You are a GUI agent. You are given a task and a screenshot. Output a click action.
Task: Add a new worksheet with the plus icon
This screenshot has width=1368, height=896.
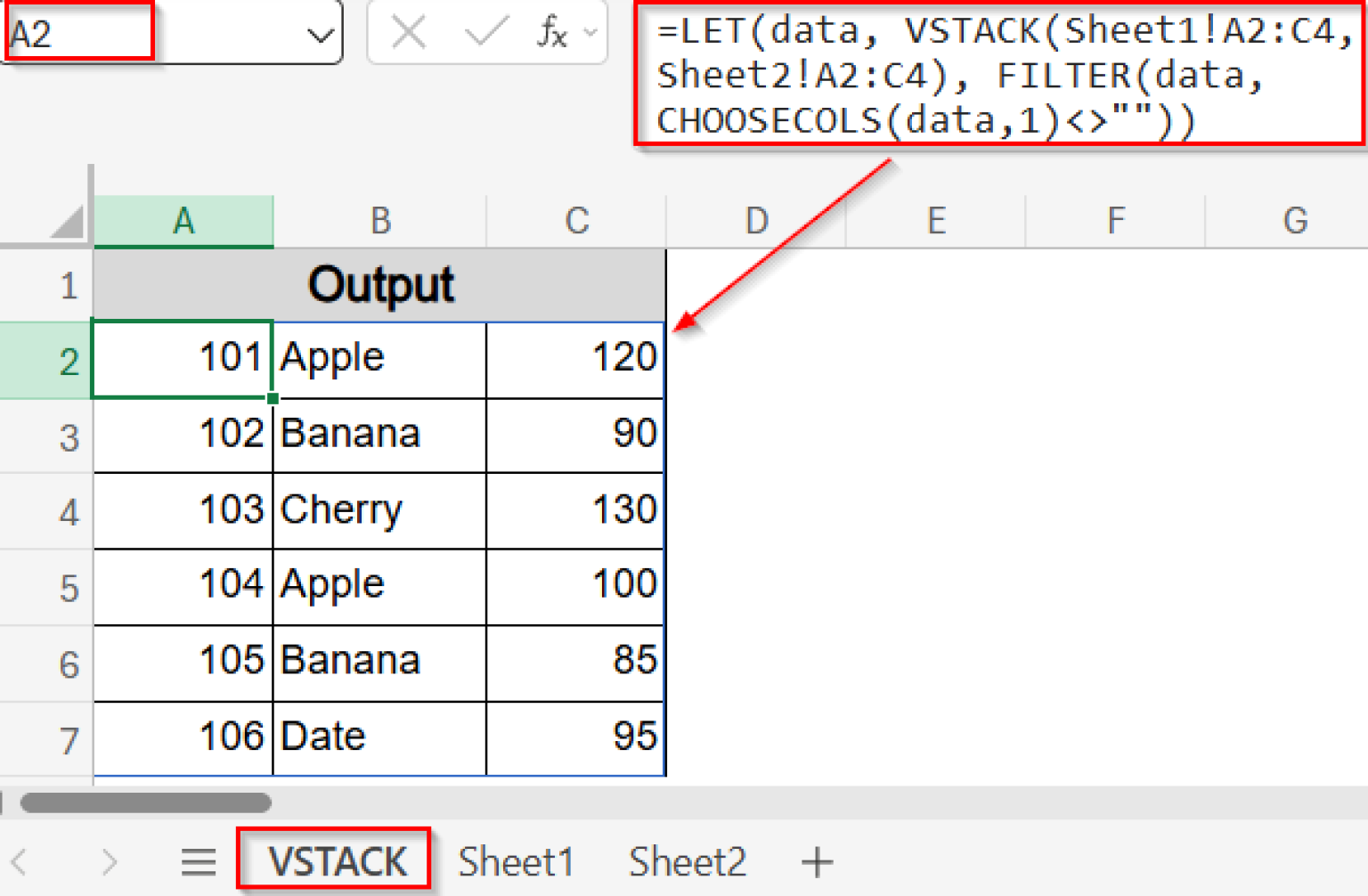[x=816, y=861]
